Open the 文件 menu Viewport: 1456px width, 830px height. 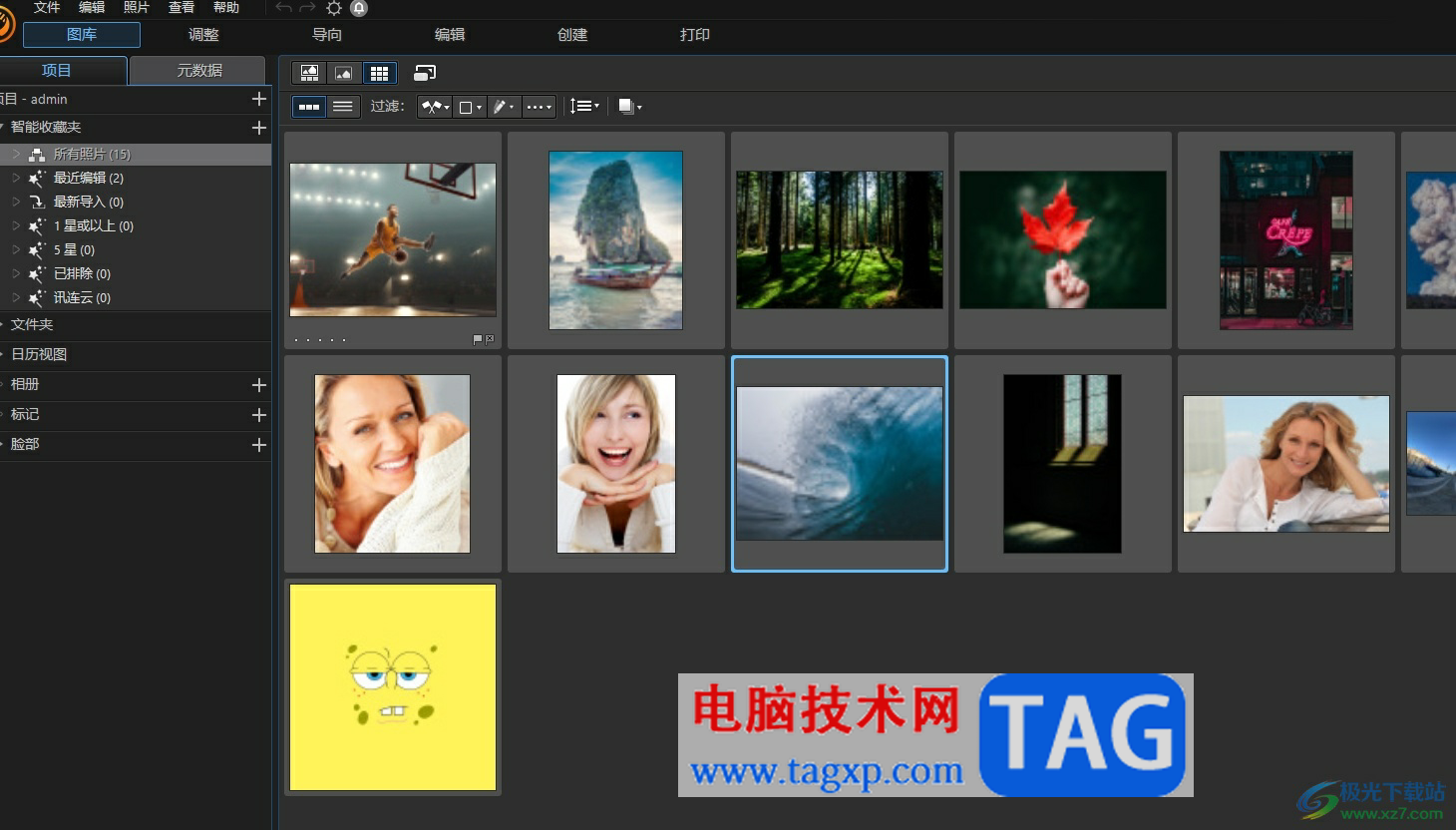tap(47, 8)
